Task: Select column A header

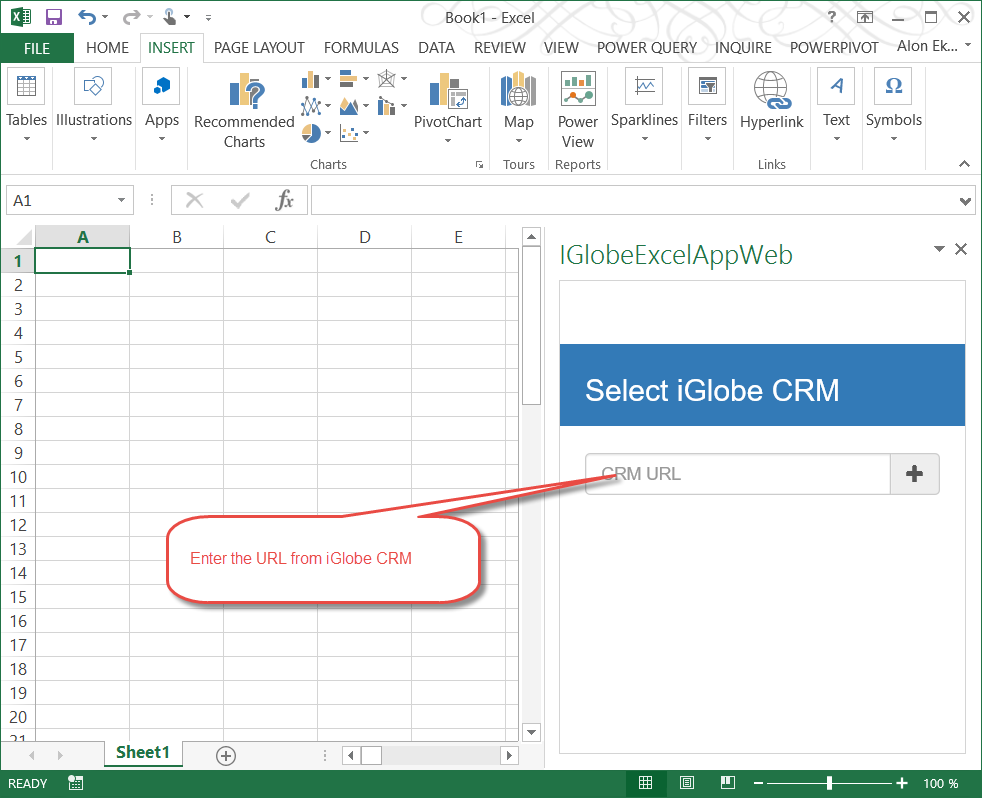Action: 83,237
